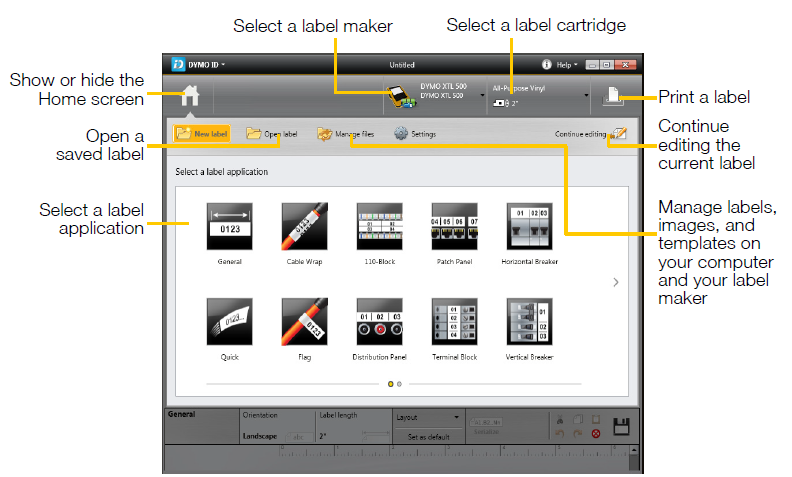Click the label cartridge size icon
The width and height of the screenshot is (792, 477).
(501, 103)
